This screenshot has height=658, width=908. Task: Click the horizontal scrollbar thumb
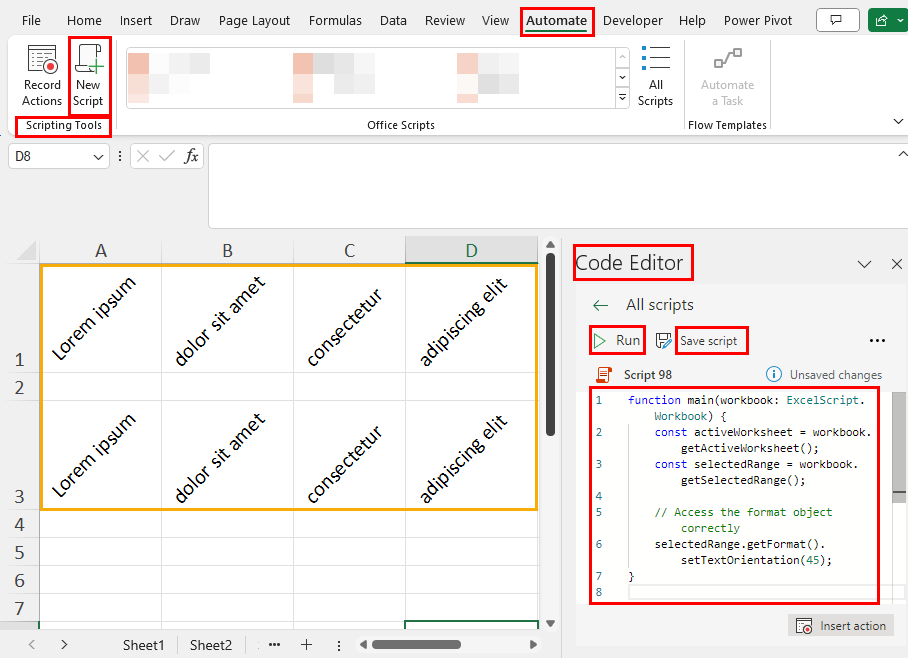(416, 645)
